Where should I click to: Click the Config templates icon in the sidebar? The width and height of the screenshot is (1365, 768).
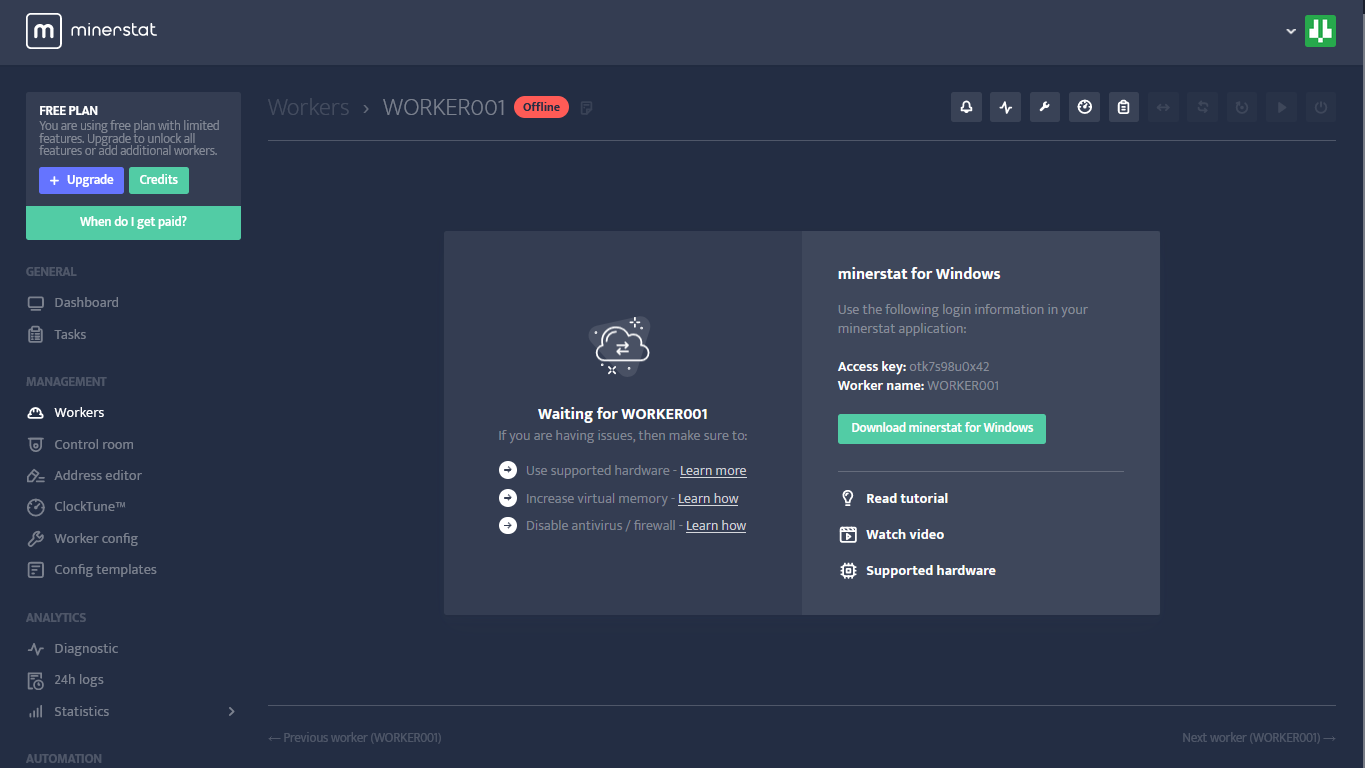pos(36,570)
